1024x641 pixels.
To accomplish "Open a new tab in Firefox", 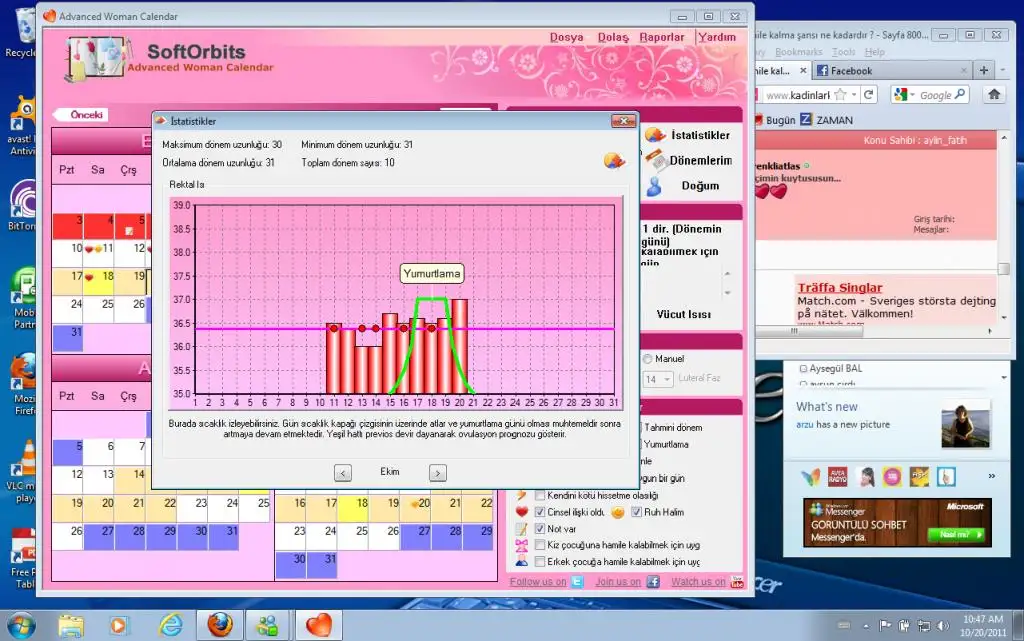I will pyautogui.click(x=984, y=70).
